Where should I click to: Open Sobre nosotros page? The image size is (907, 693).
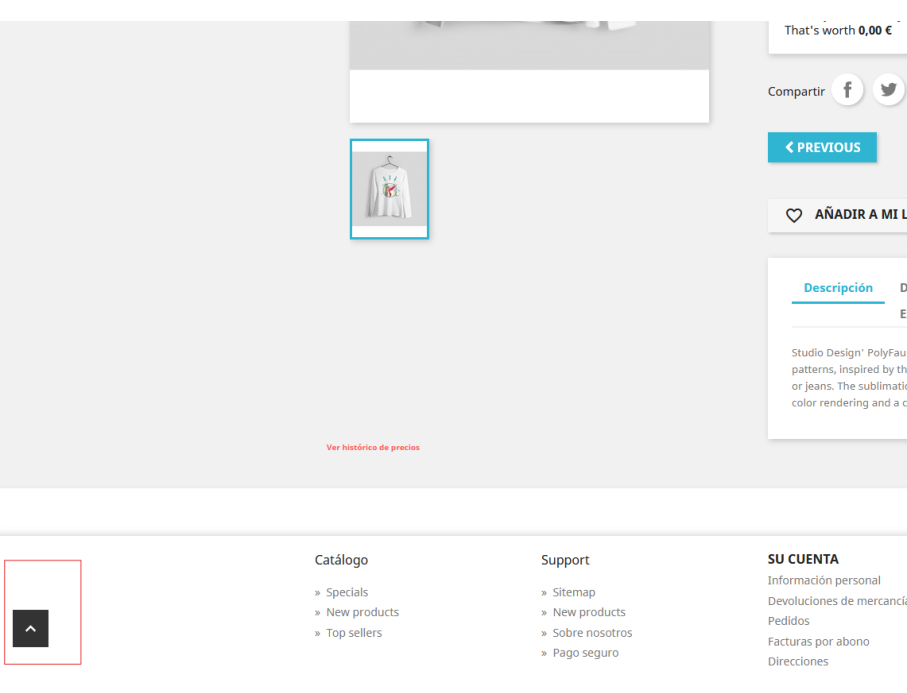click(592, 633)
